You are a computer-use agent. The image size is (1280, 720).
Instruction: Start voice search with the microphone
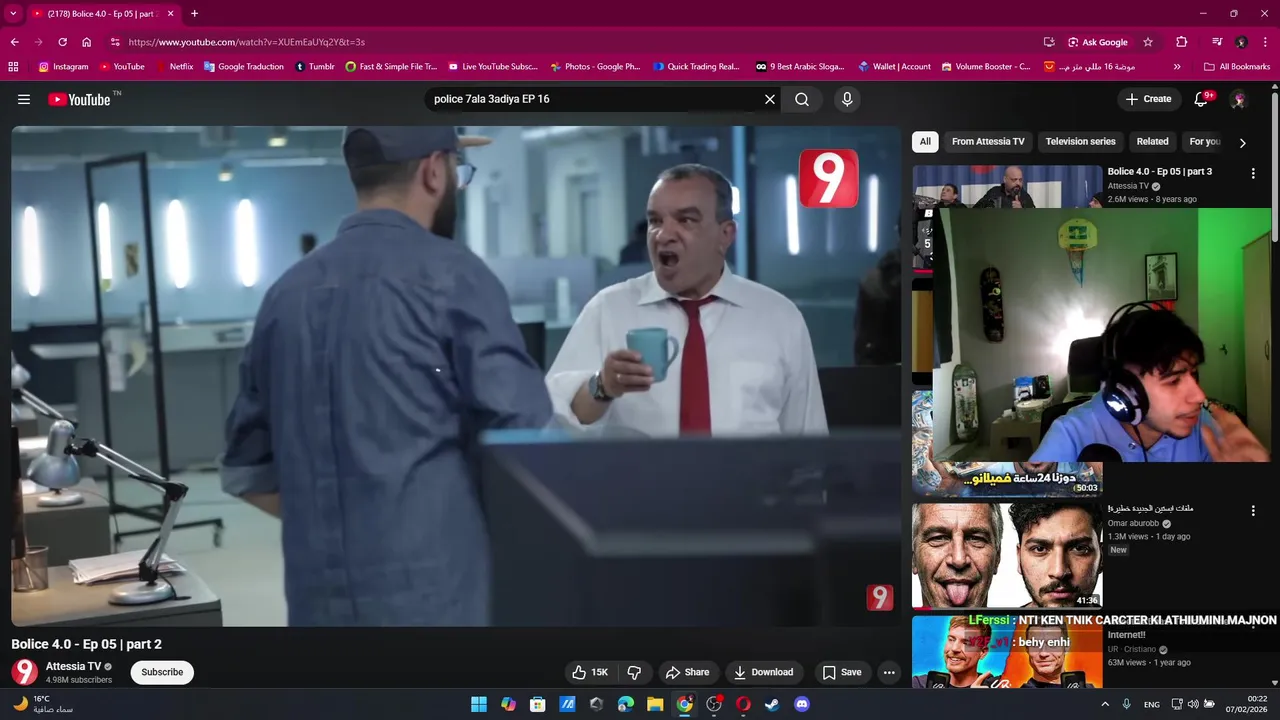(847, 99)
